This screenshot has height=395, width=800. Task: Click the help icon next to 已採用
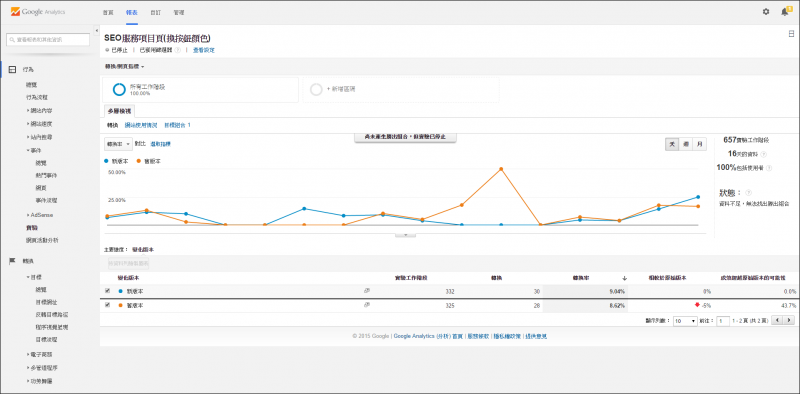click(178, 50)
